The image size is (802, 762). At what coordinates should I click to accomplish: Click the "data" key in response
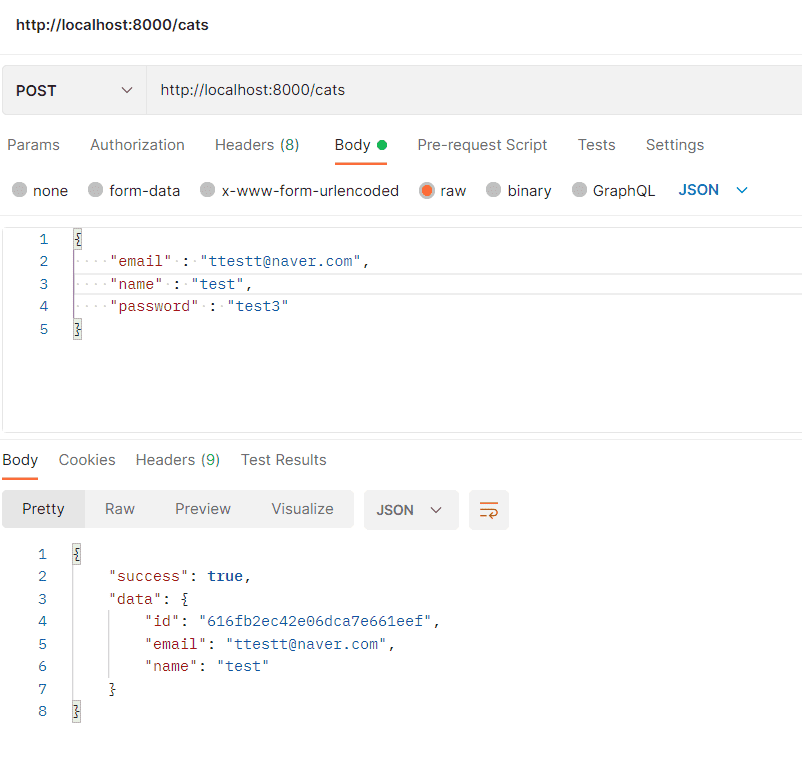135,599
